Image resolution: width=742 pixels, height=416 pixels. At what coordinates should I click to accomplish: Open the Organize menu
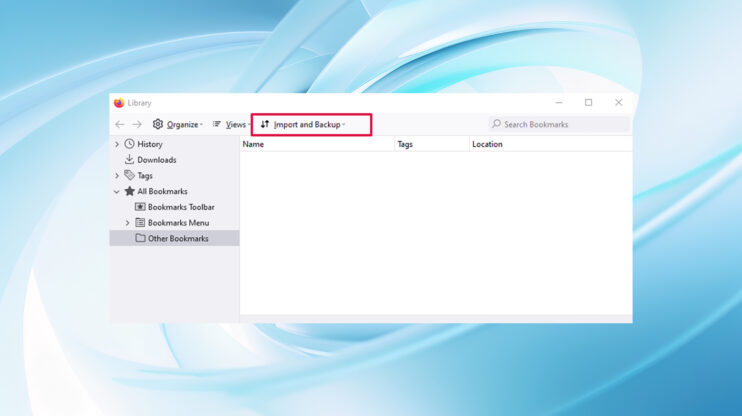click(178, 125)
